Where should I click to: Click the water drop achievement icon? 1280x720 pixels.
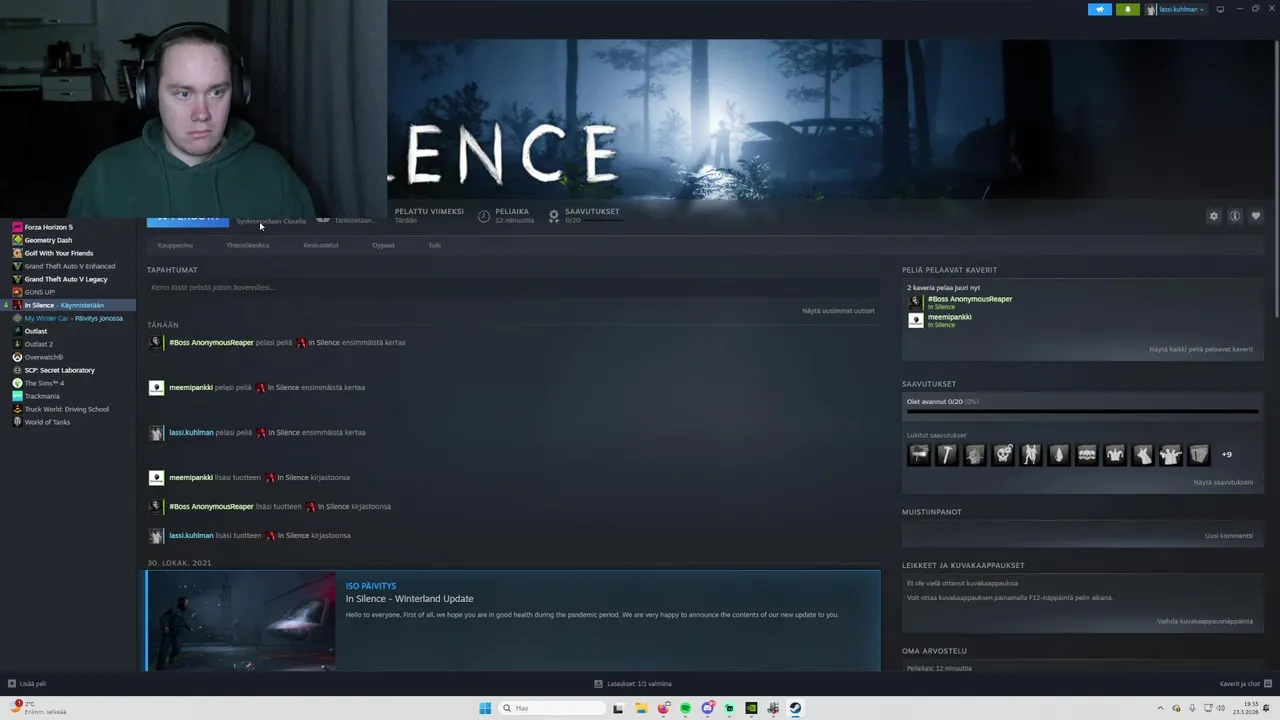click(1059, 455)
